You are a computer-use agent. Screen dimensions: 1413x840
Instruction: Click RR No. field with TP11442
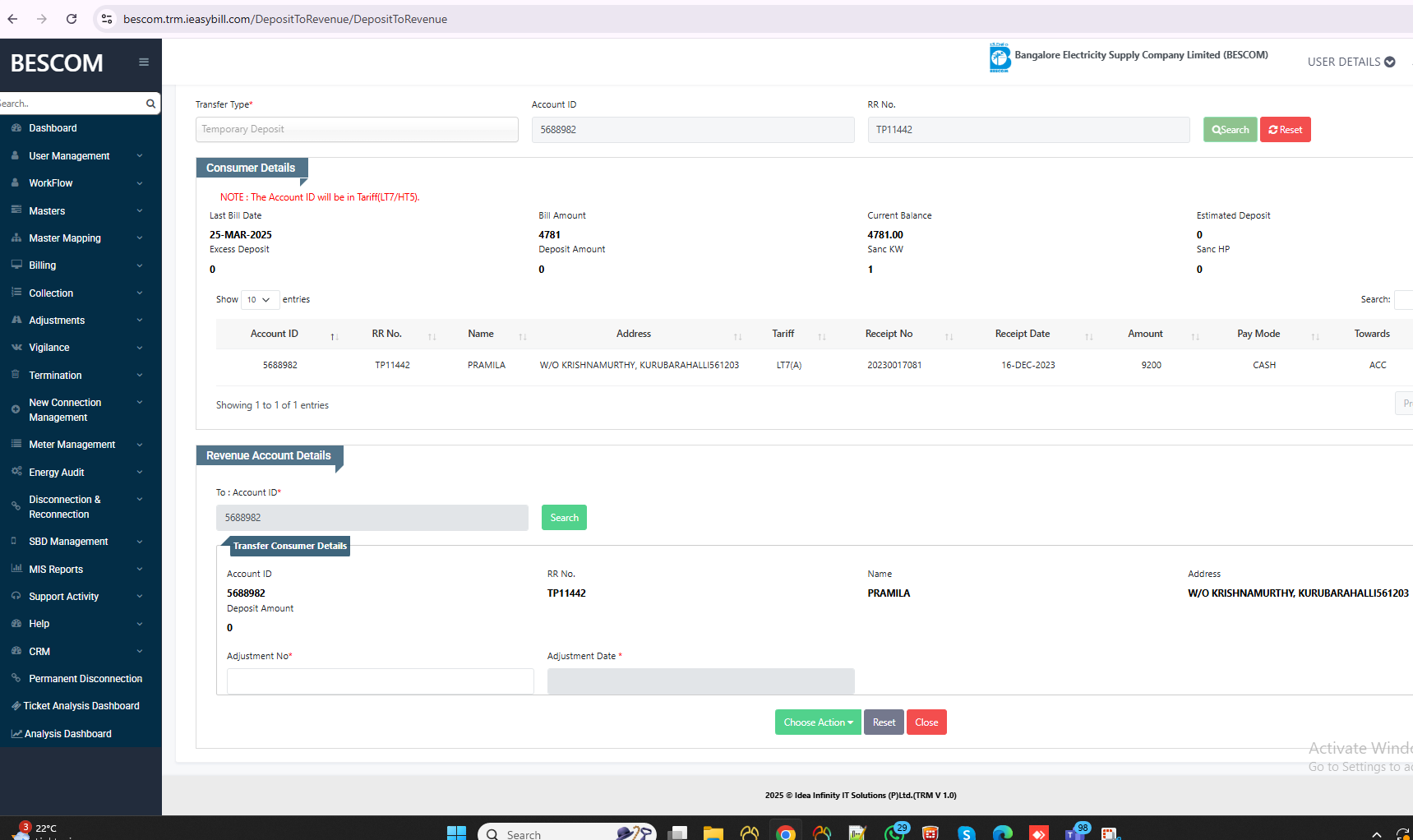1029,130
